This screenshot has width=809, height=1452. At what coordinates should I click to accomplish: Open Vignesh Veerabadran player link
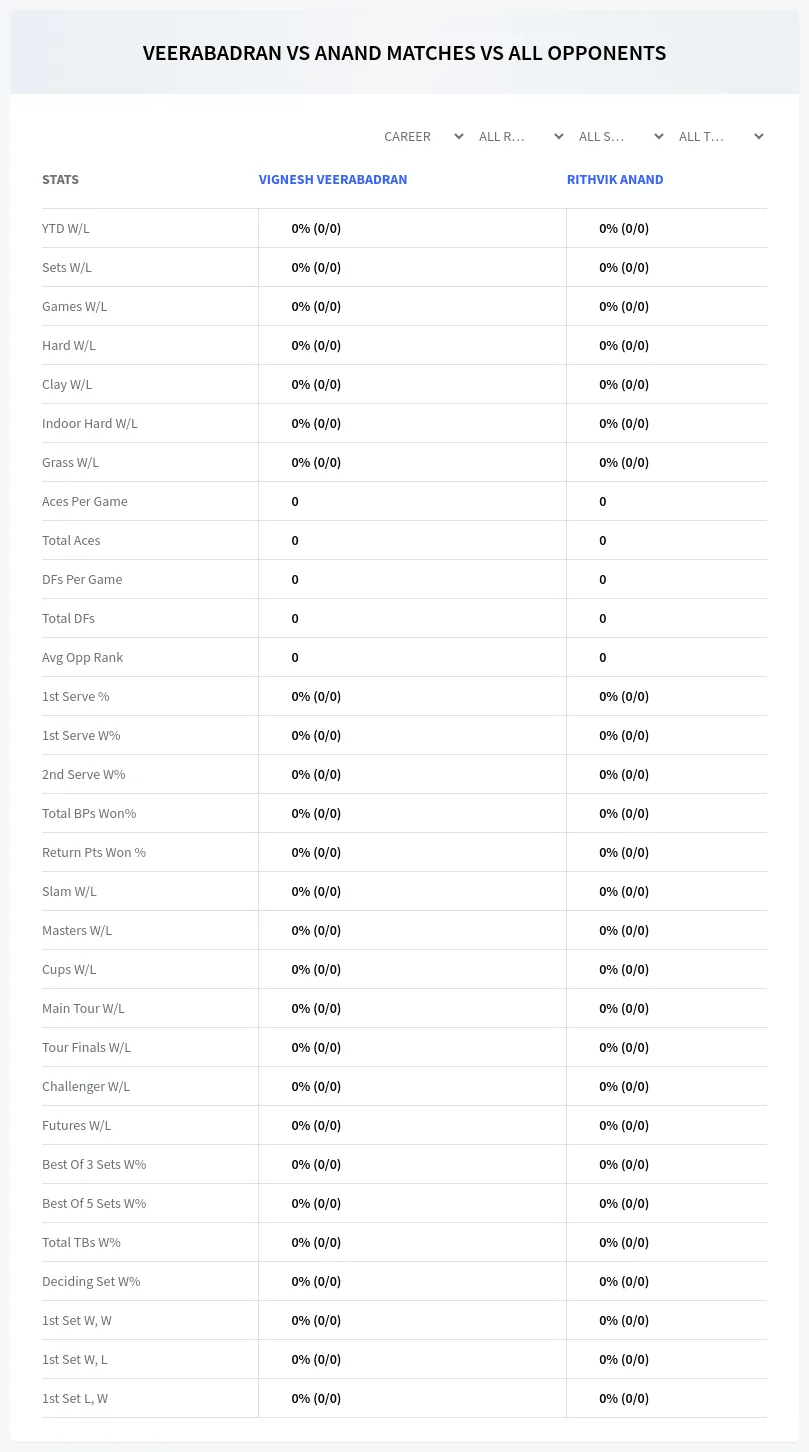coord(333,180)
